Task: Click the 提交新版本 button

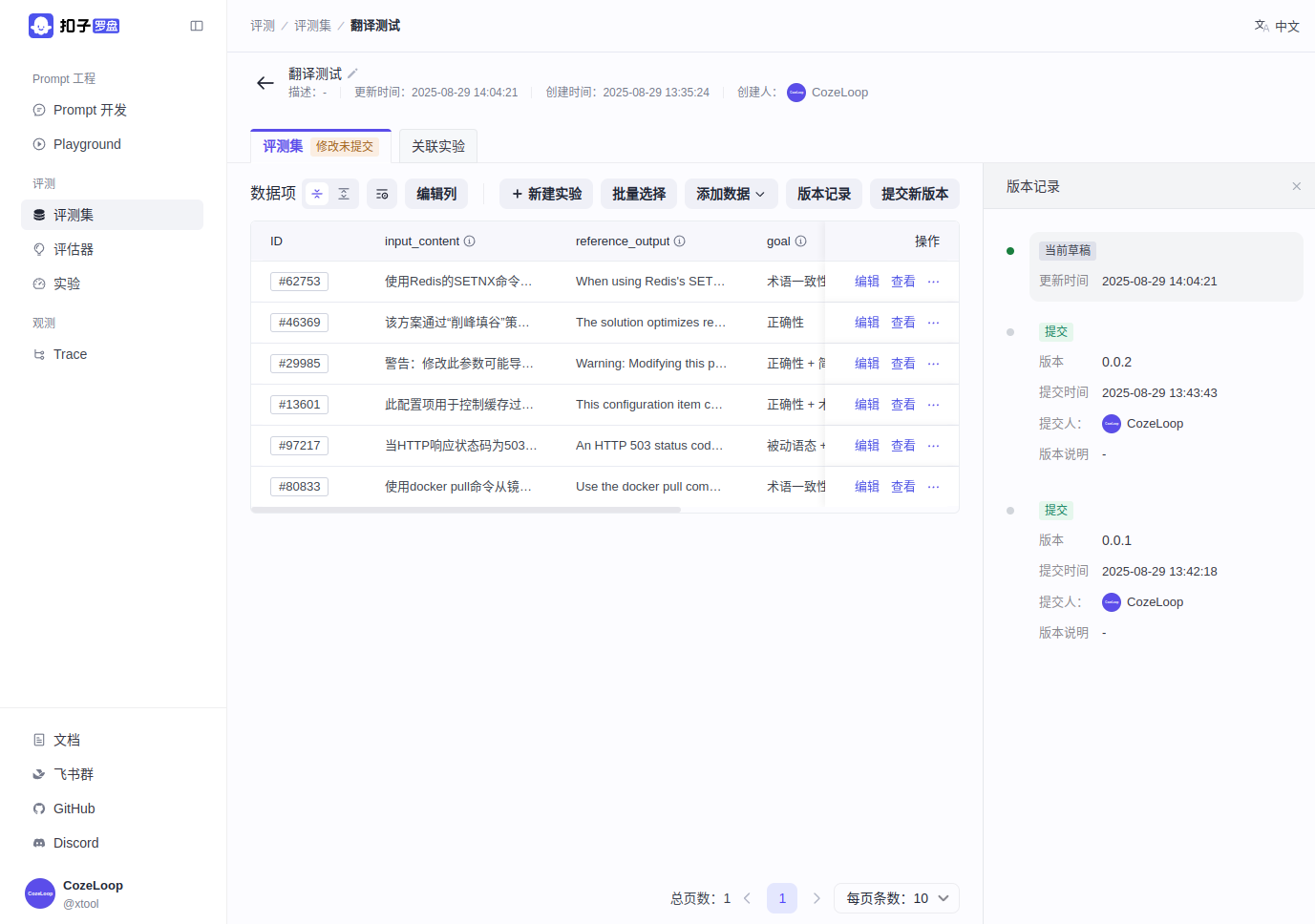Action: point(914,194)
